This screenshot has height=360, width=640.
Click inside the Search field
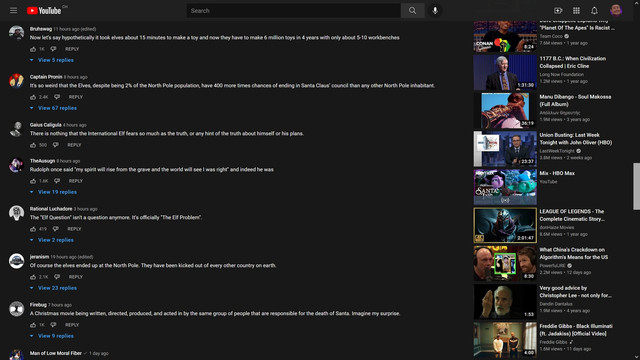coord(293,11)
